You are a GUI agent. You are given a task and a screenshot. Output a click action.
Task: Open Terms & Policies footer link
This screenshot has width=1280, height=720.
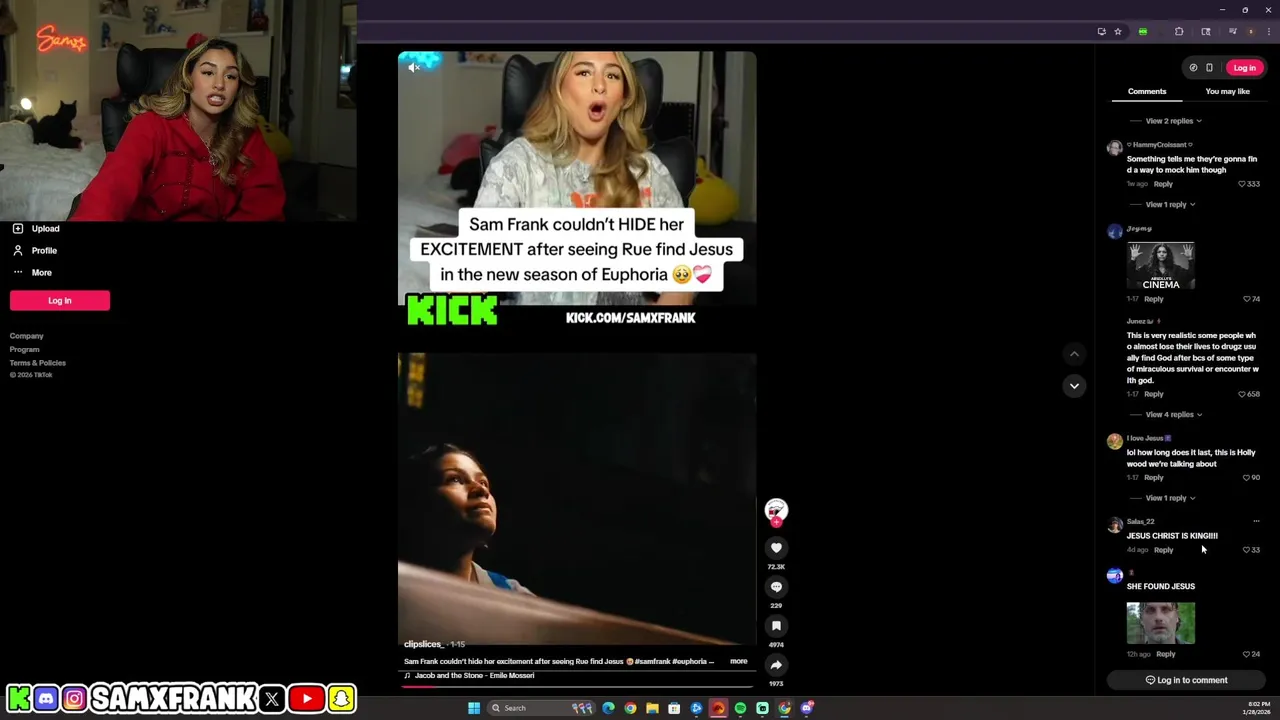tap(38, 363)
